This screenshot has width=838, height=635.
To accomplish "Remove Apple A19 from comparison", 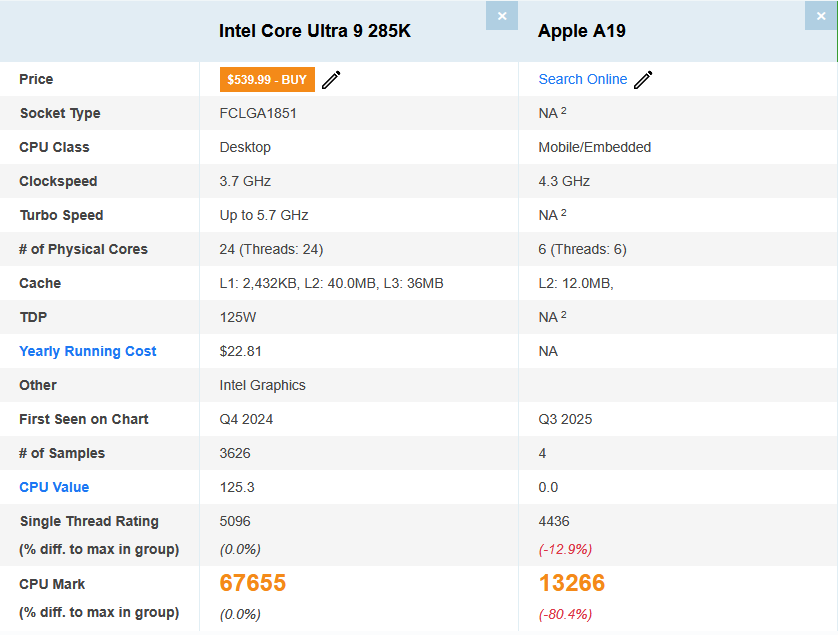I will coord(821,16).
